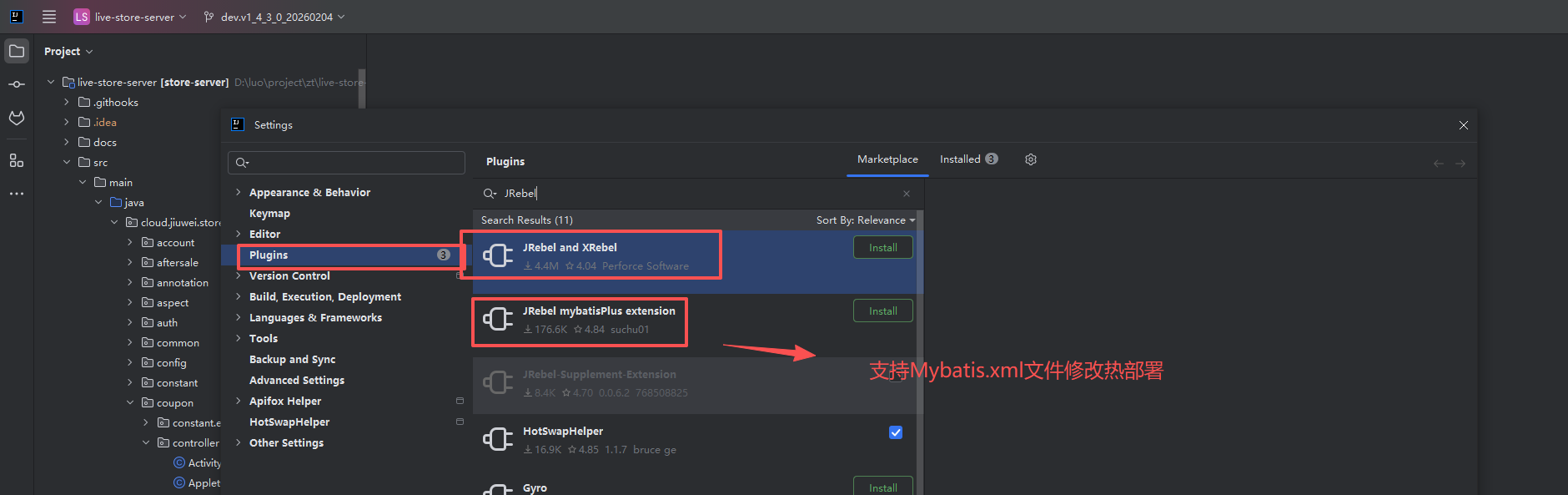Screen dimensions: 1568x495
Task: Open the Commit tool window icon
Action: click(17, 84)
